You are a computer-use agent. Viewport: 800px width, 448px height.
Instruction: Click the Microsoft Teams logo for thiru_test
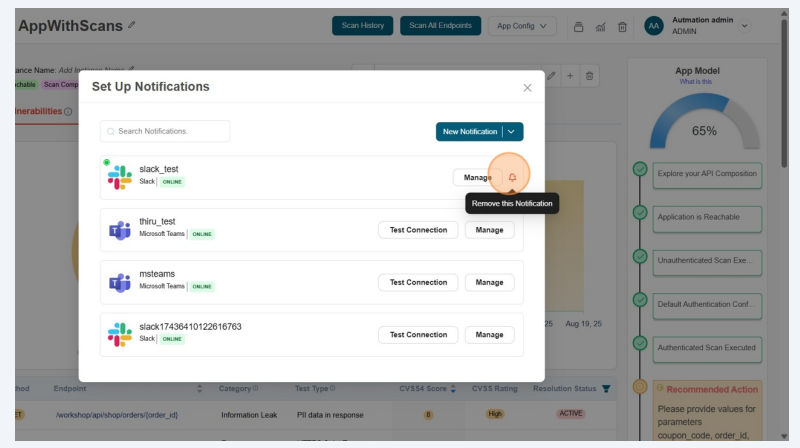(x=120, y=230)
